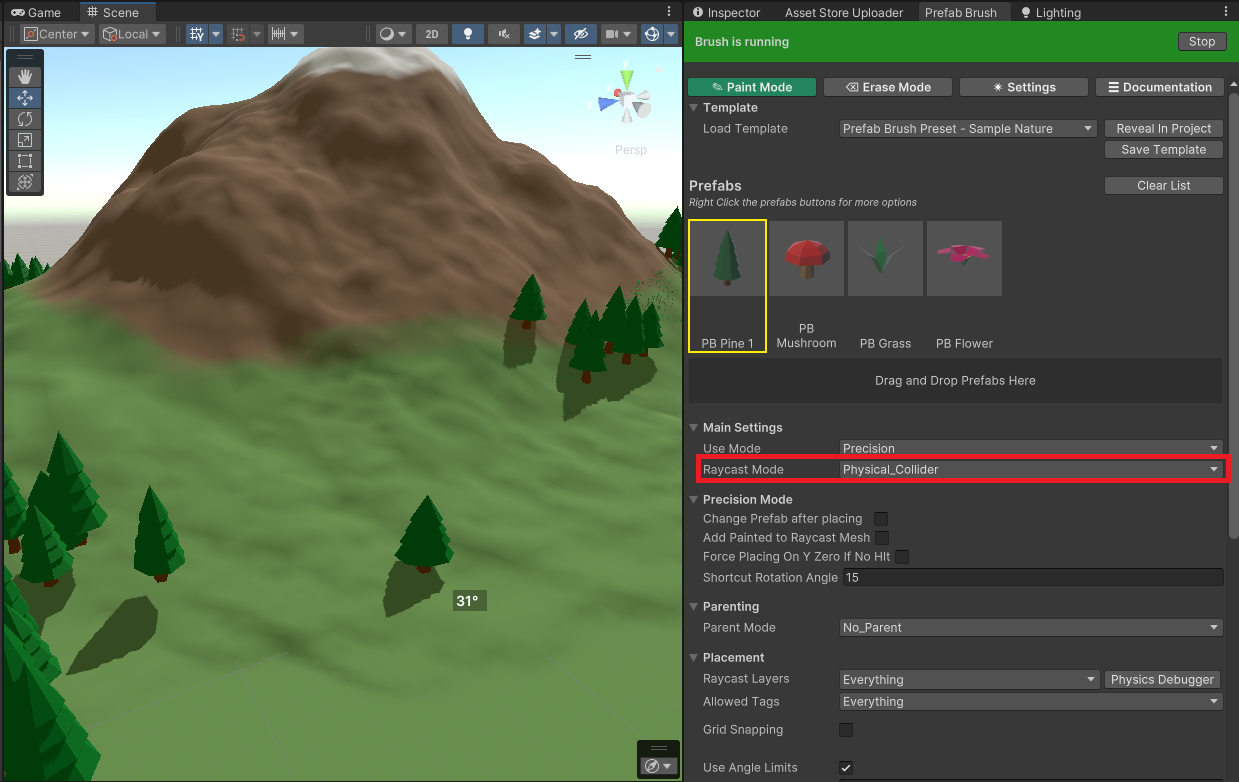Disable Use Angle Limits checkbox

tap(846, 768)
